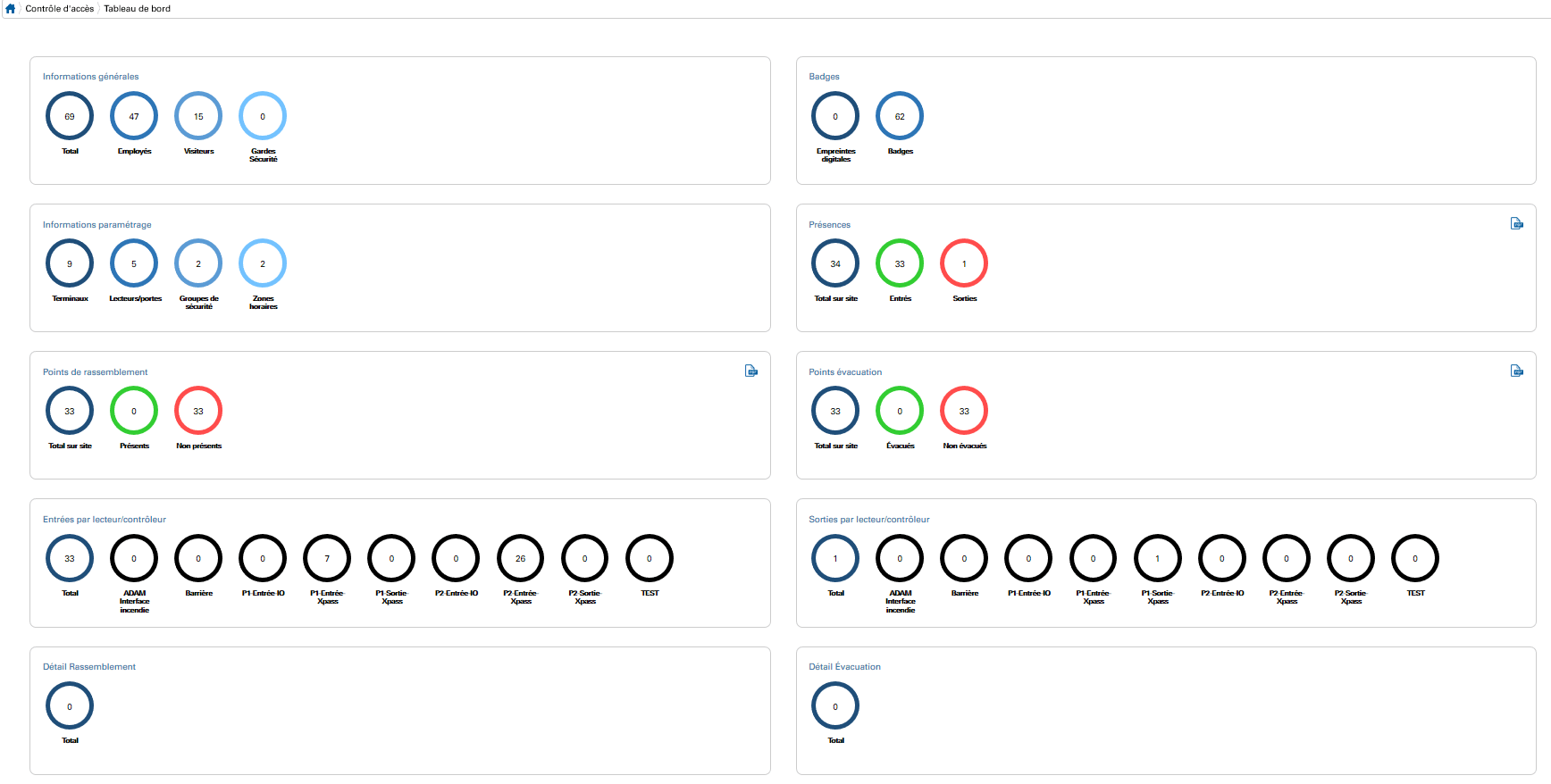Click P1-Entrée-Xpass entries circle showing 7
Viewport: 1551px width, 784px height.
[x=327, y=558]
